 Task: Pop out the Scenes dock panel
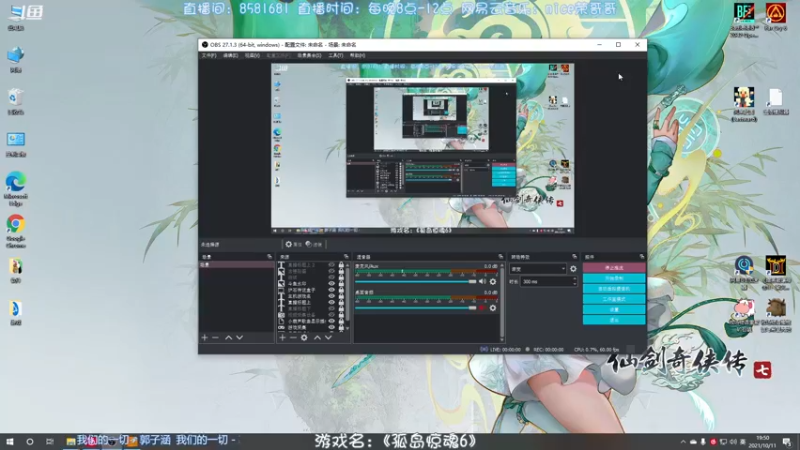(269, 257)
